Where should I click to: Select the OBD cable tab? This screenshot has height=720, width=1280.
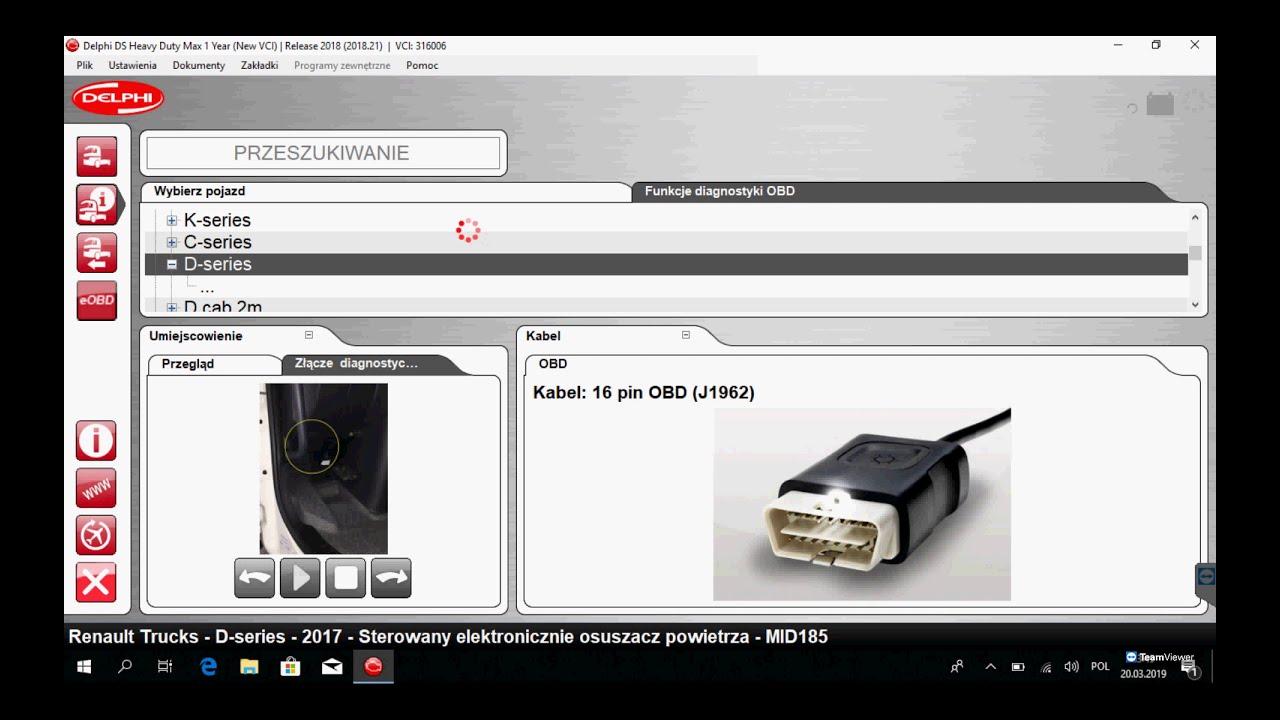pos(553,364)
